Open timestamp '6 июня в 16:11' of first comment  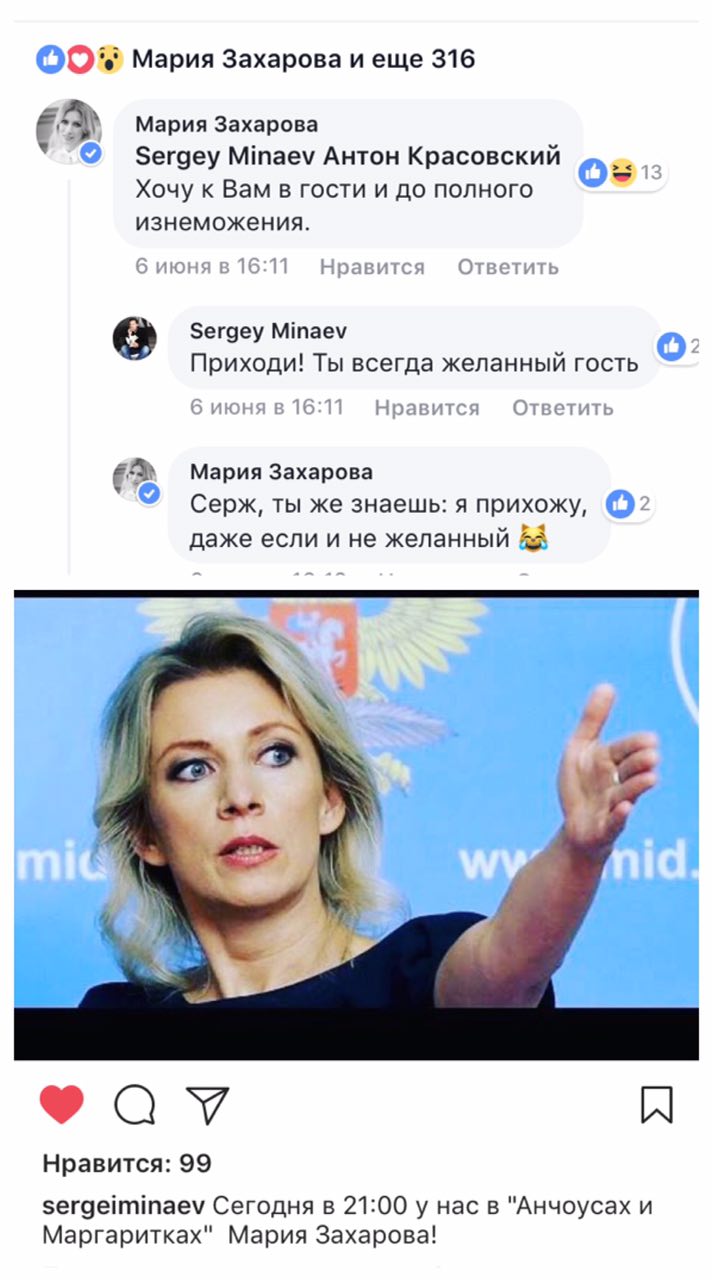coord(212,267)
